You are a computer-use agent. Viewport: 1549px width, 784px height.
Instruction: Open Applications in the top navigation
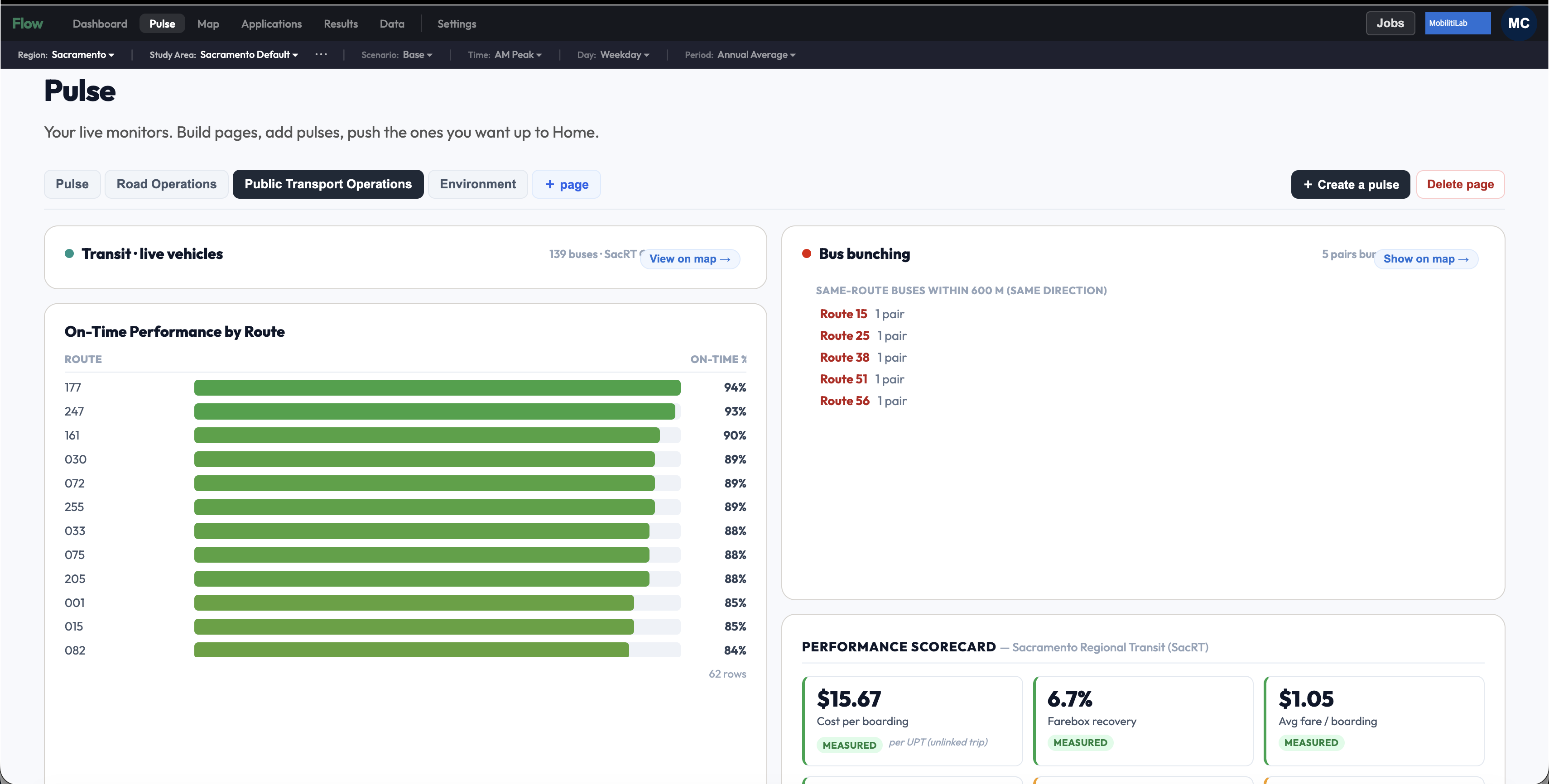272,24
